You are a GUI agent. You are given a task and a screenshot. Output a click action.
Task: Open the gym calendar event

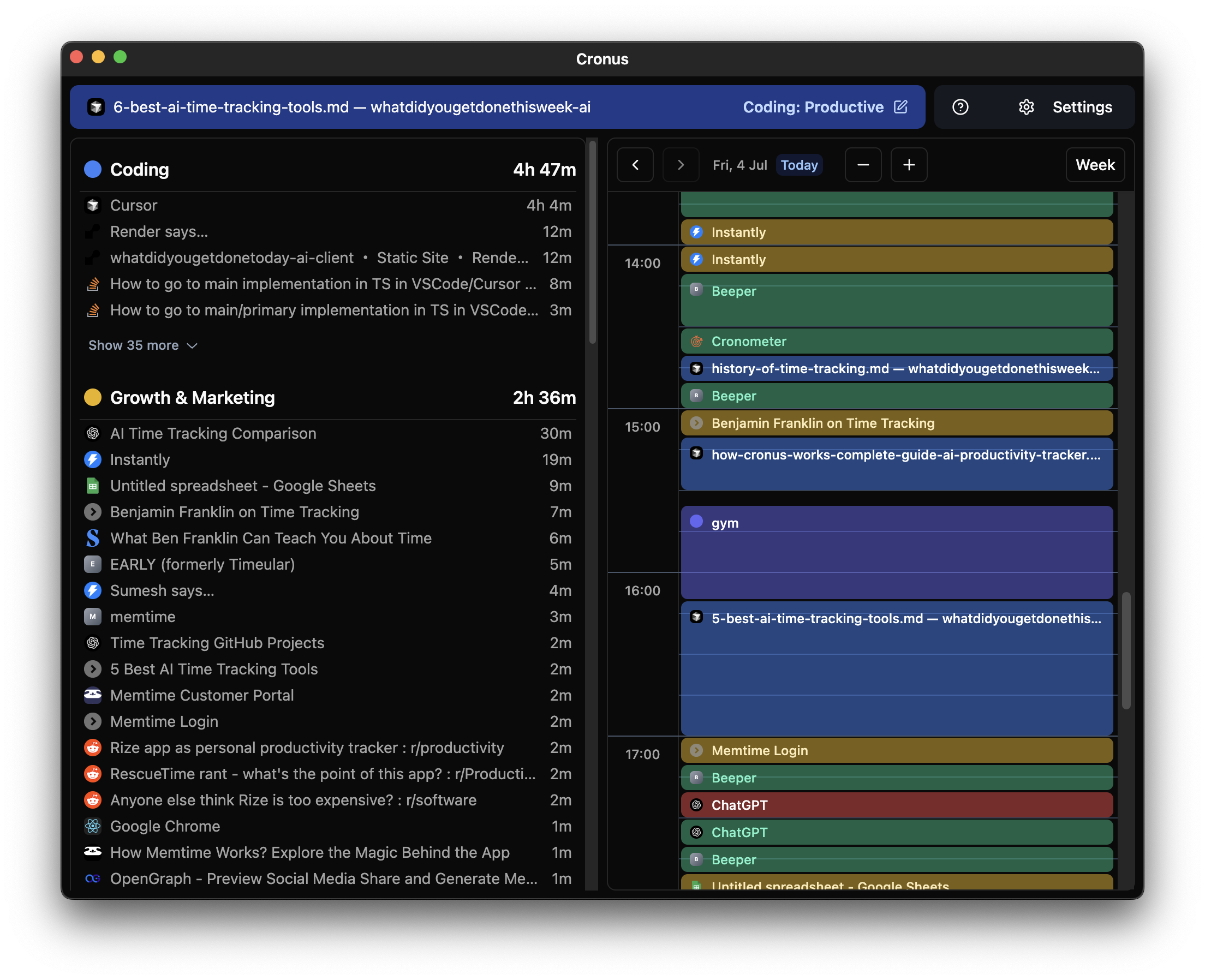[x=897, y=552]
